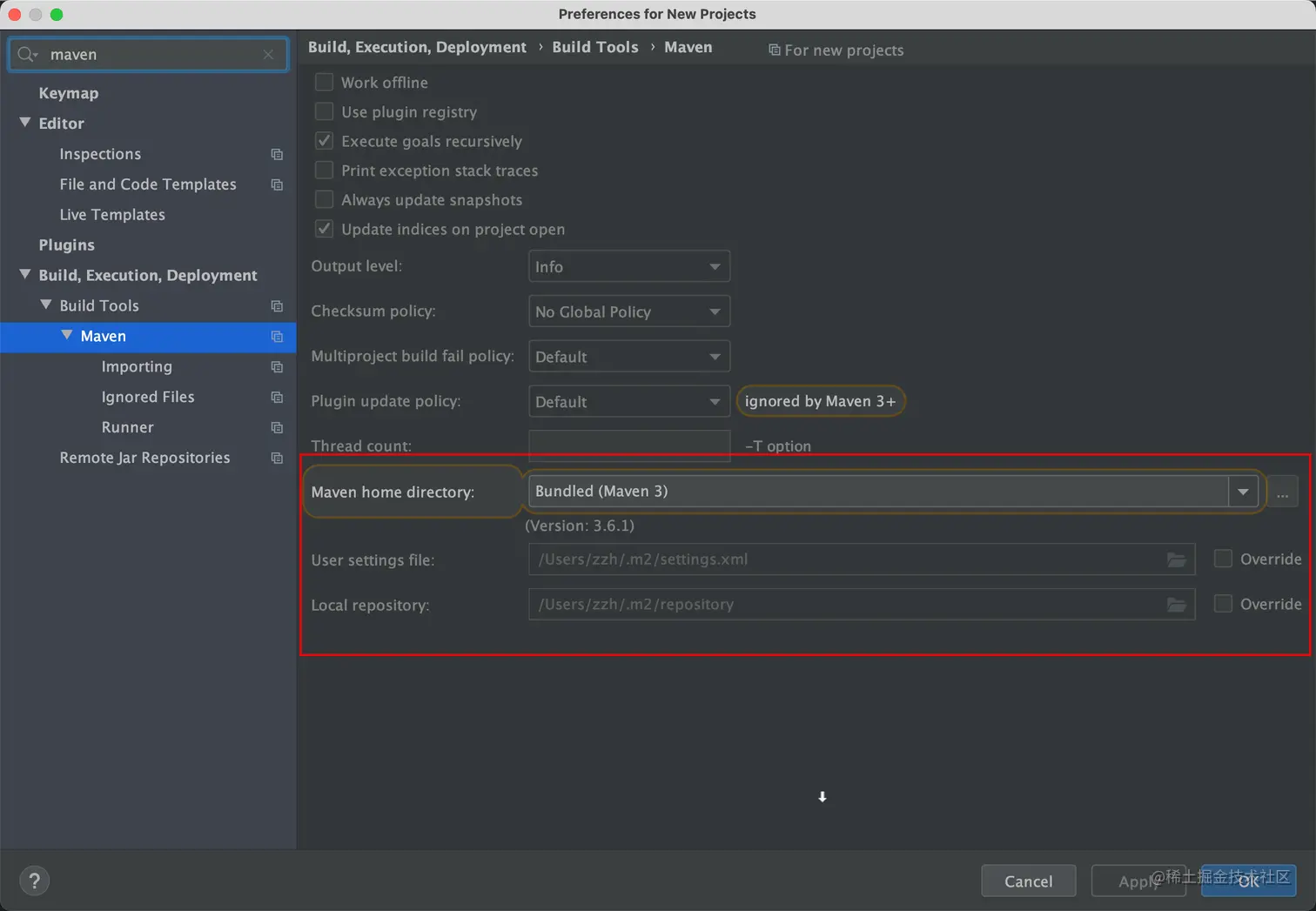Enable Use plugin registry checkbox
This screenshot has width=1316, height=911.
click(x=324, y=111)
